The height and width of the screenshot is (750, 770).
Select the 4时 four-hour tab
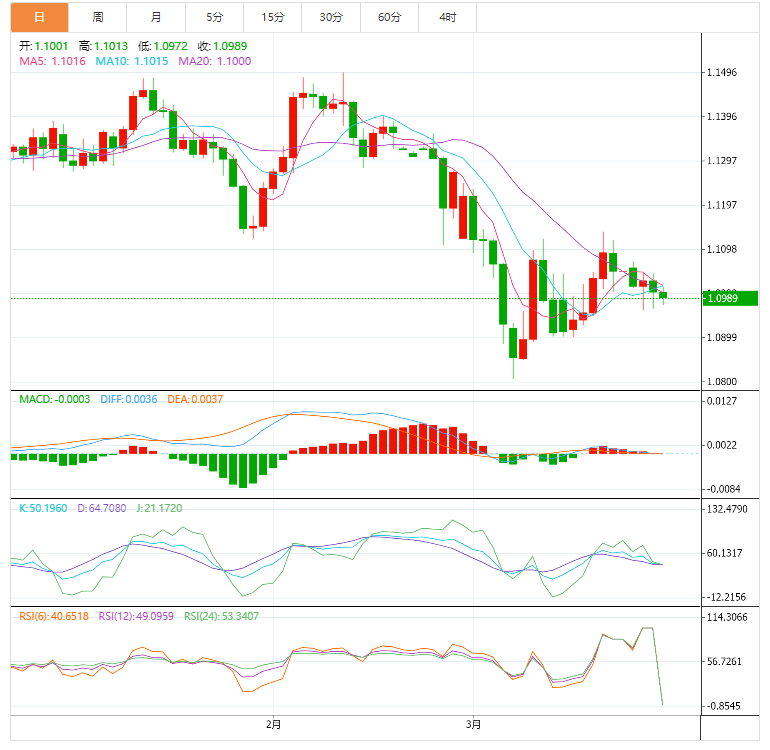click(448, 17)
